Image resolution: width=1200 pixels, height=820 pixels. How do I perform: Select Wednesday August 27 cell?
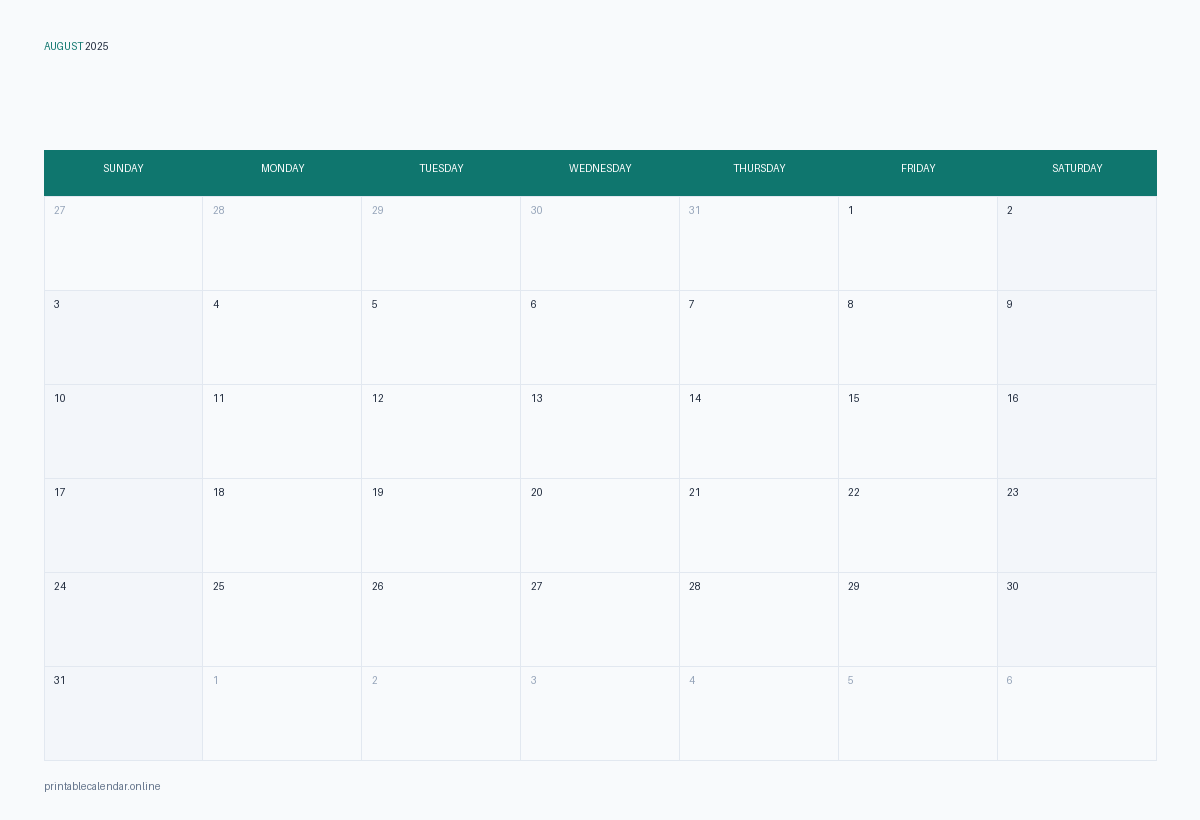(600, 620)
